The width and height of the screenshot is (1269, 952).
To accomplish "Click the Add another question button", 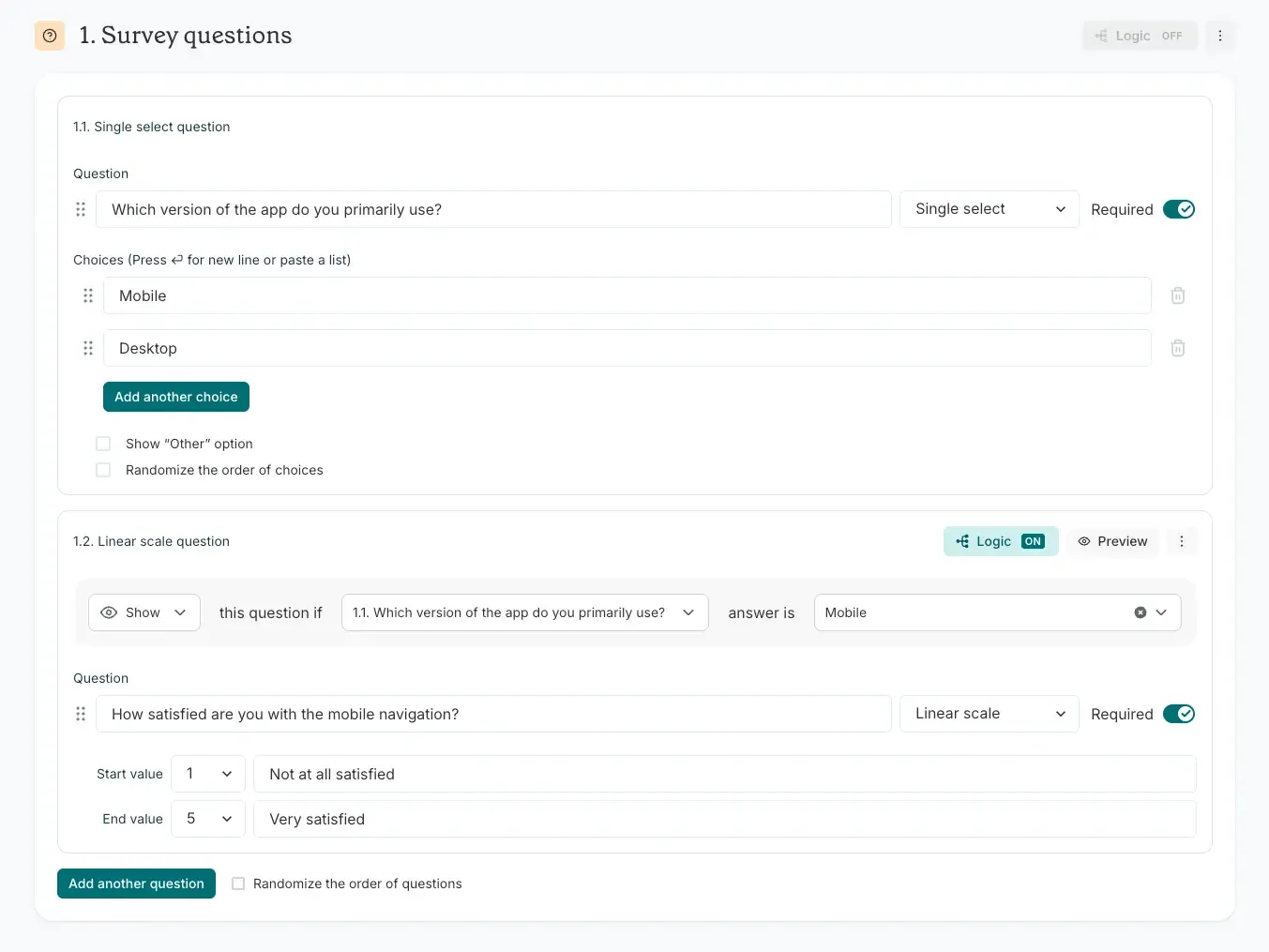I will pos(136,884).
